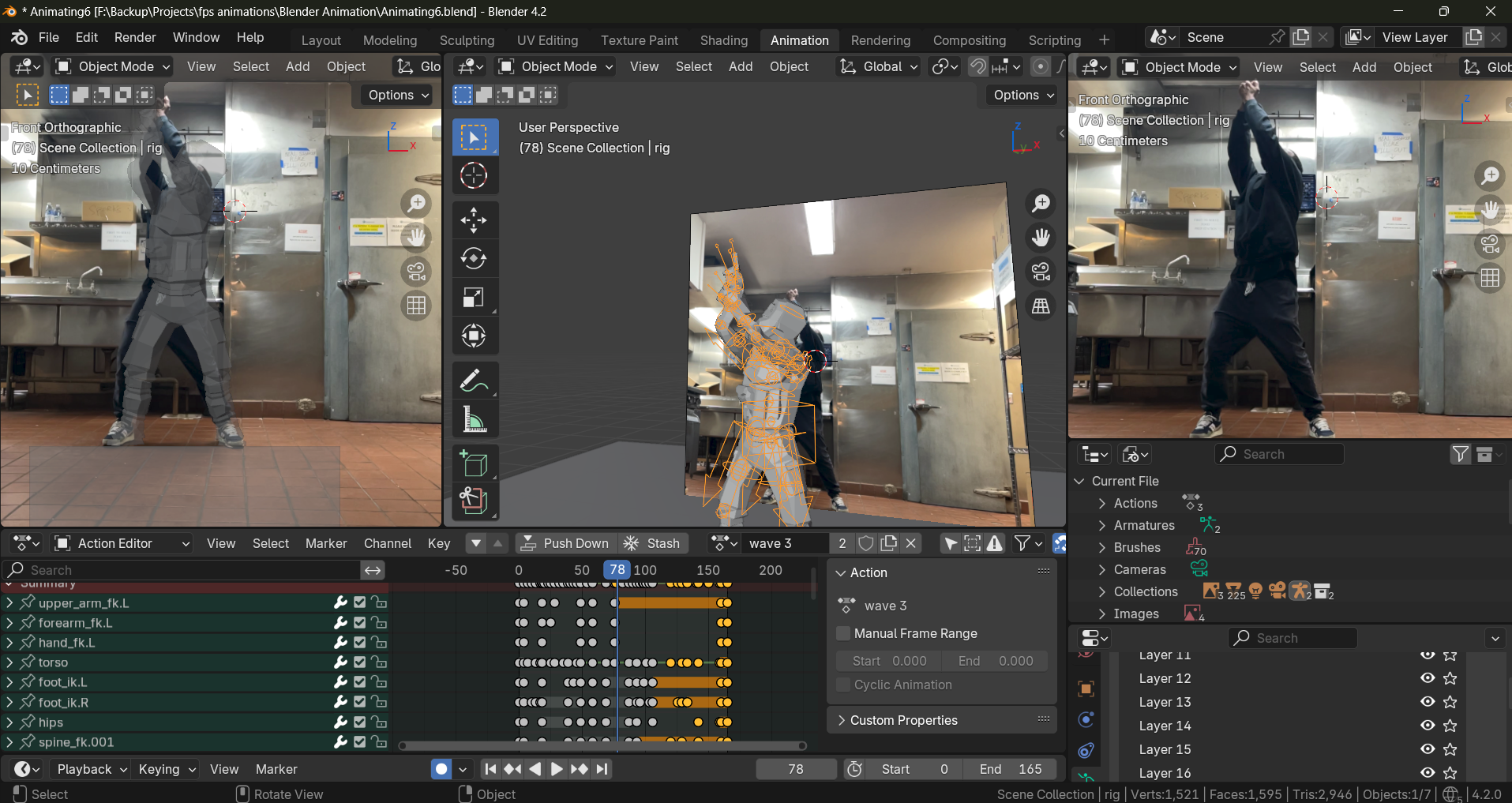Expand the Custom Properties panel
This screenshot has height=803, width=1512.
pyautogui.click(x=903, y=720)
